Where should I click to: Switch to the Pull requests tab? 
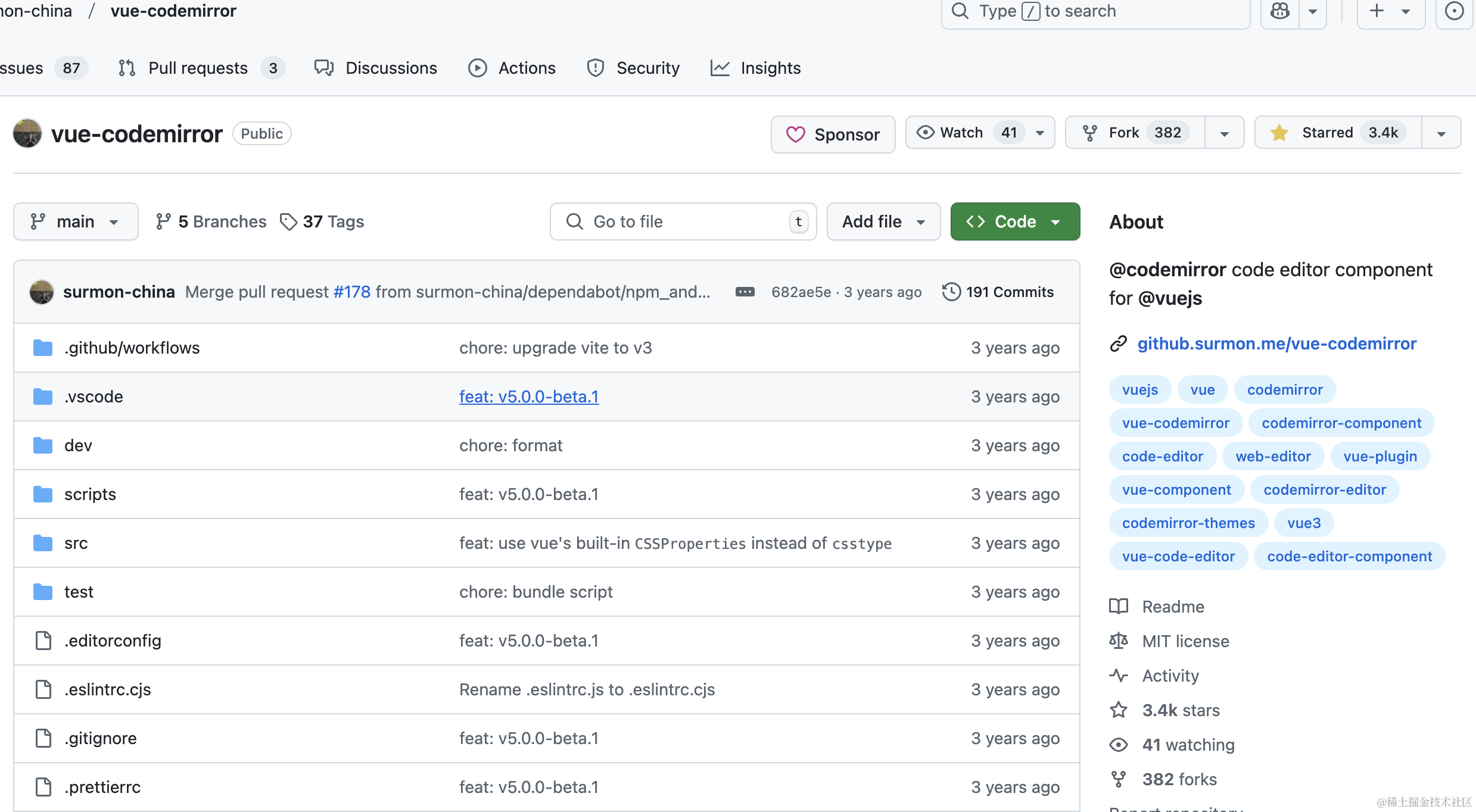[x=198, y=68]
